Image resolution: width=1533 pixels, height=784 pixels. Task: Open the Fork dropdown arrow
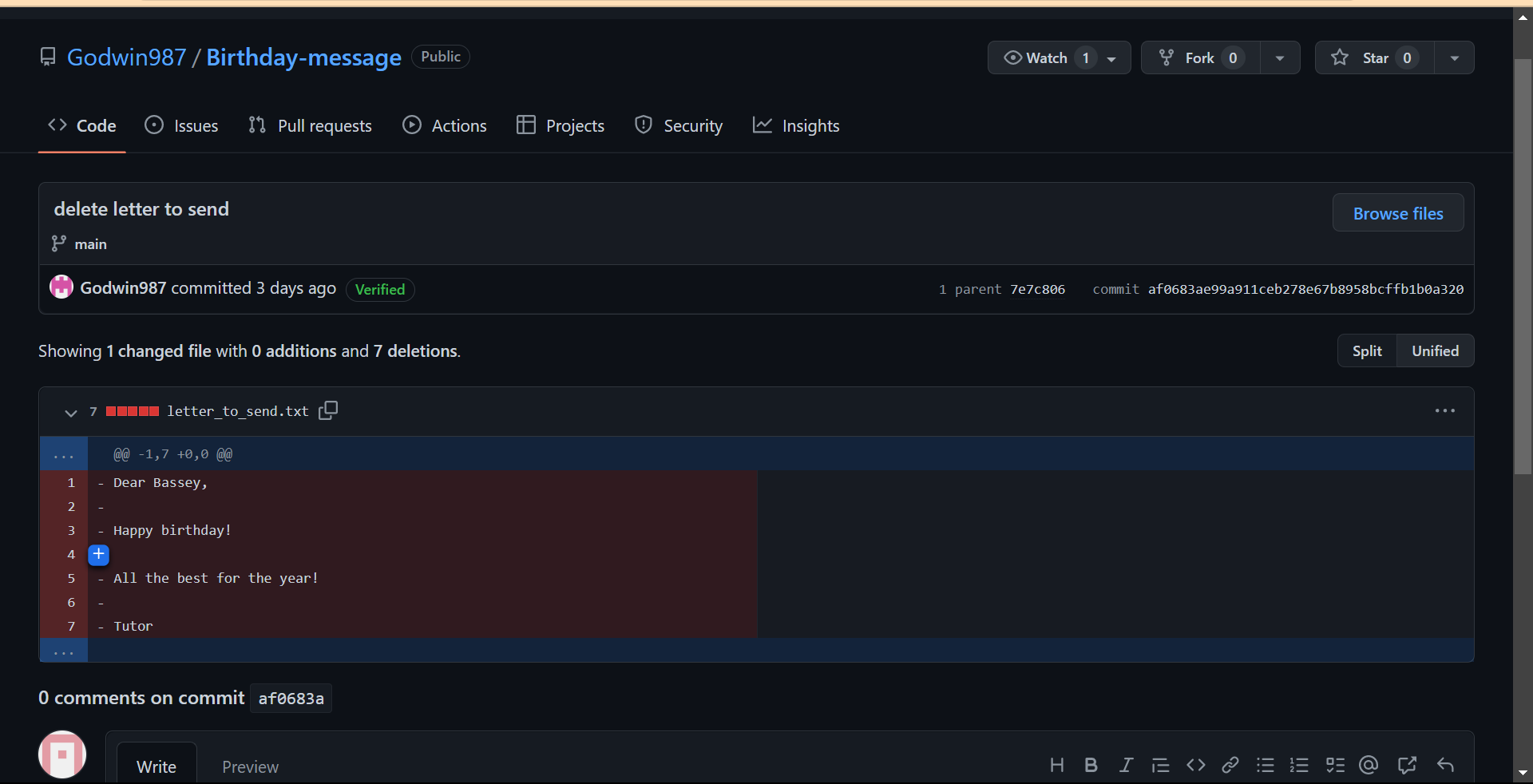[1280, 57]
